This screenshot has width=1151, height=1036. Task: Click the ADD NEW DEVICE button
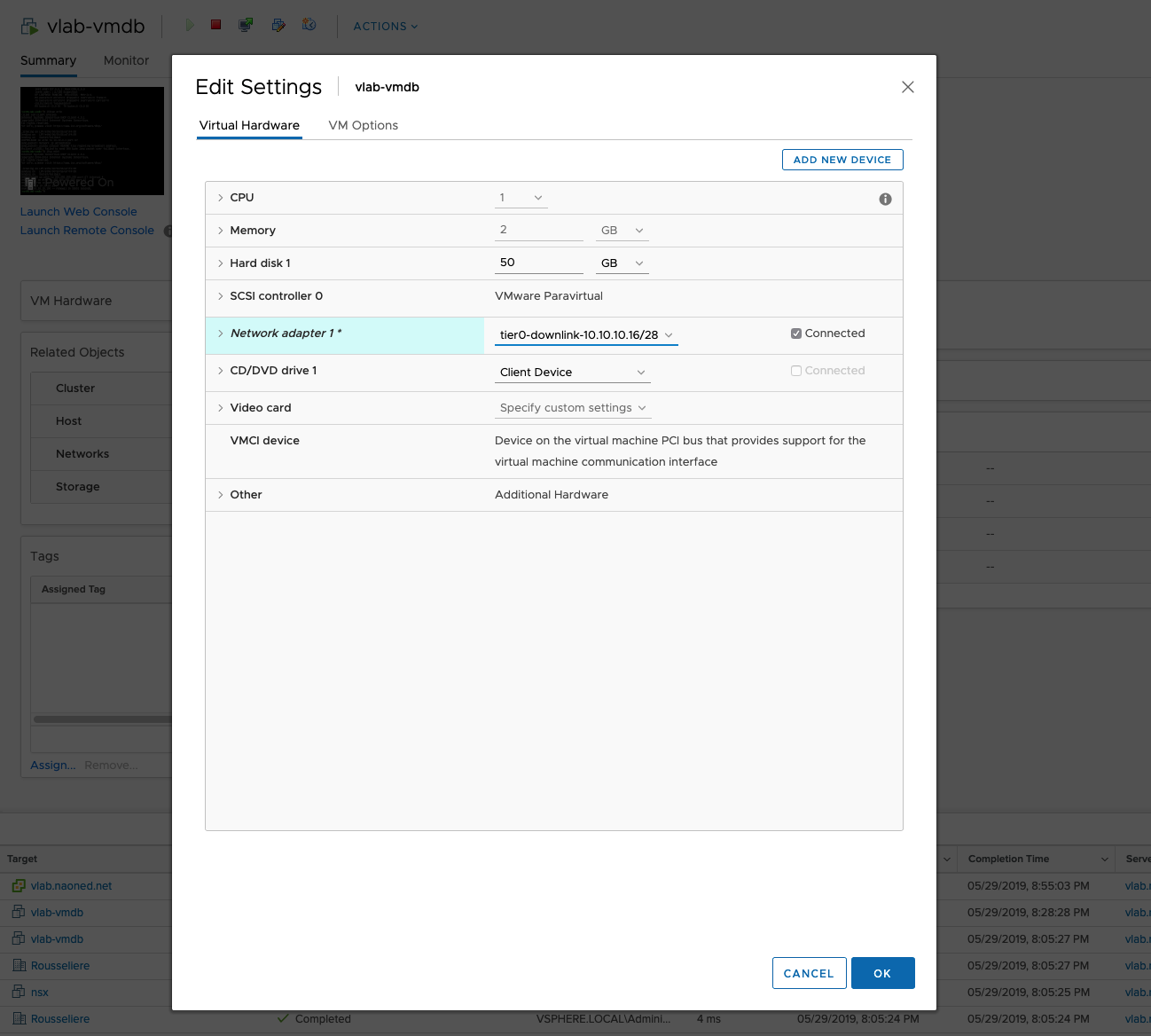842,160
